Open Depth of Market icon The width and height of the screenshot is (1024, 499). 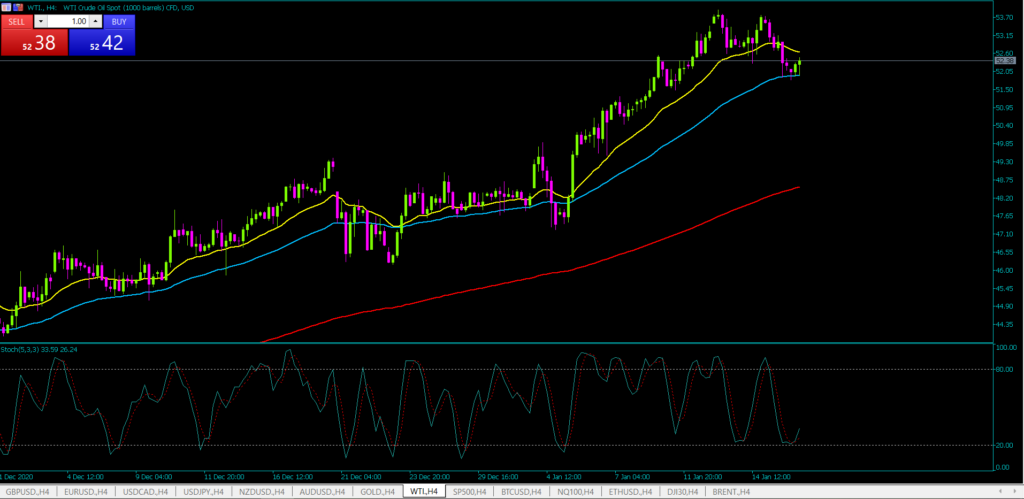tap(16, 7)
